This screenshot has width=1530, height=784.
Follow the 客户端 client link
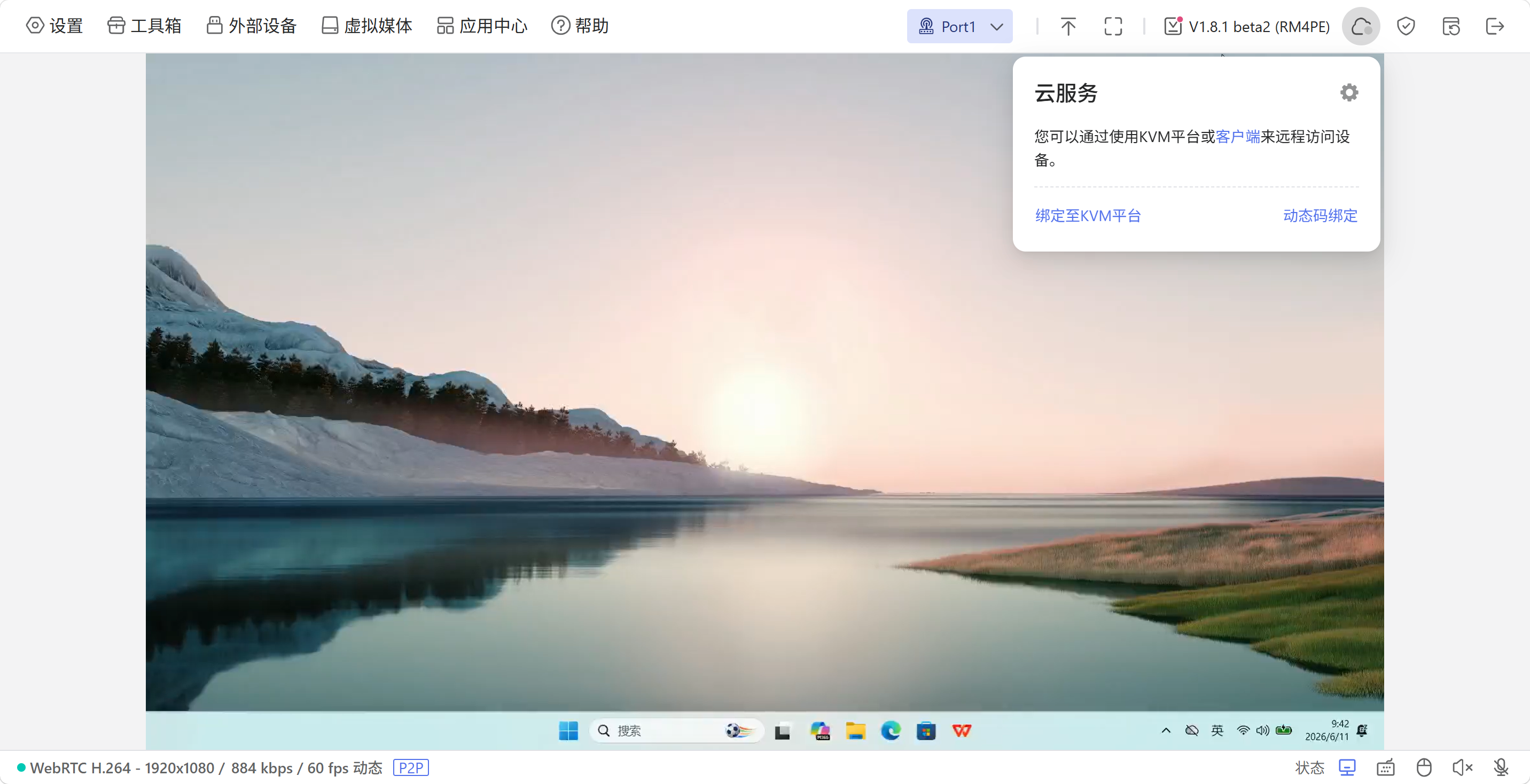point(1238,137)
